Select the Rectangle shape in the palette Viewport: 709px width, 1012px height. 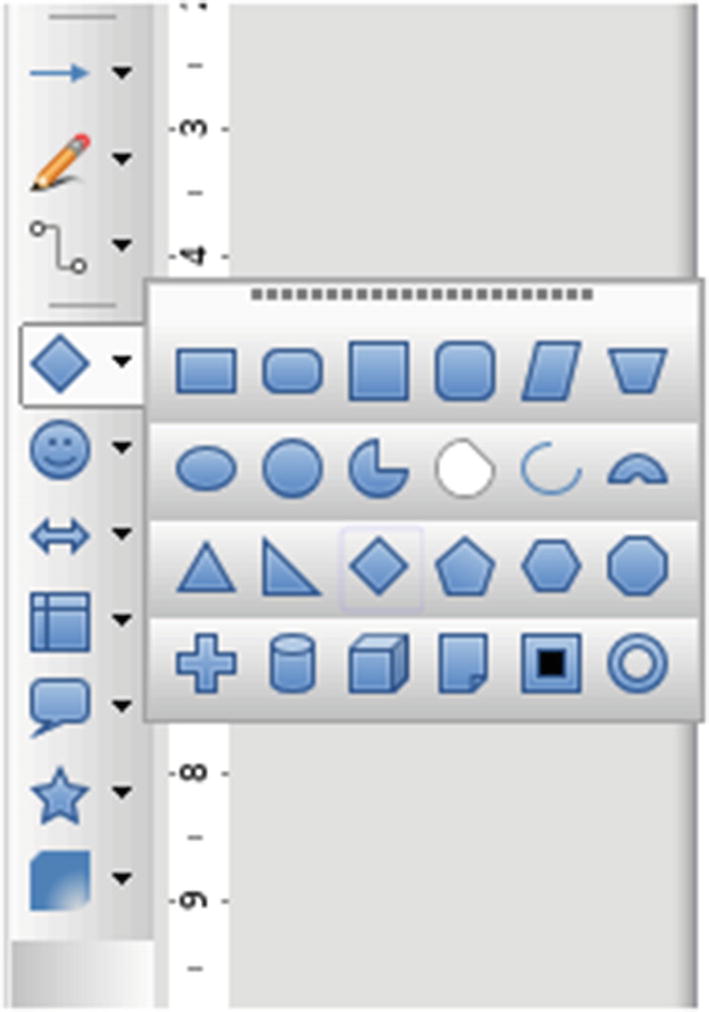click(206, 371)
